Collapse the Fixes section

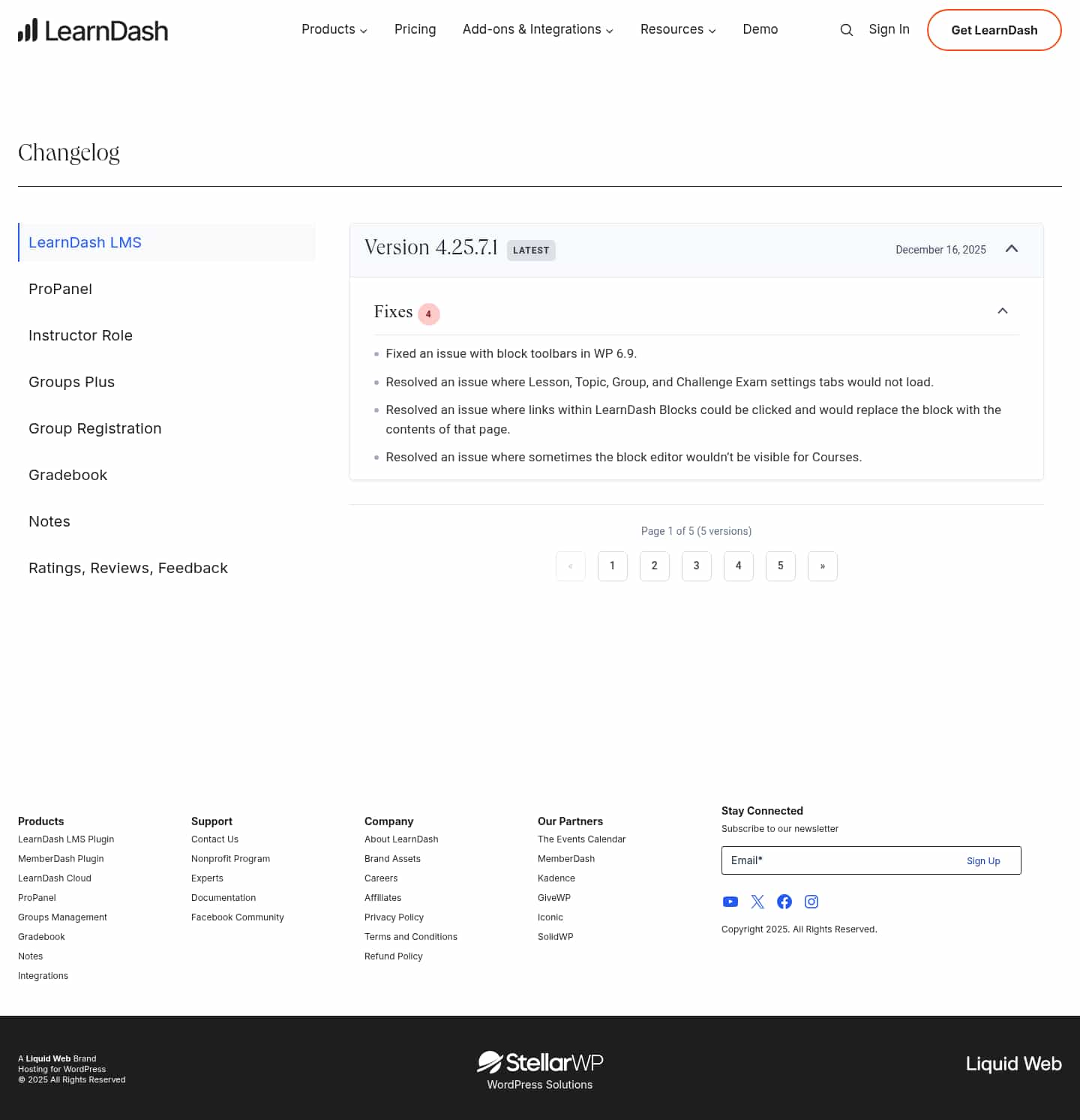click(x=1003, y=311)
